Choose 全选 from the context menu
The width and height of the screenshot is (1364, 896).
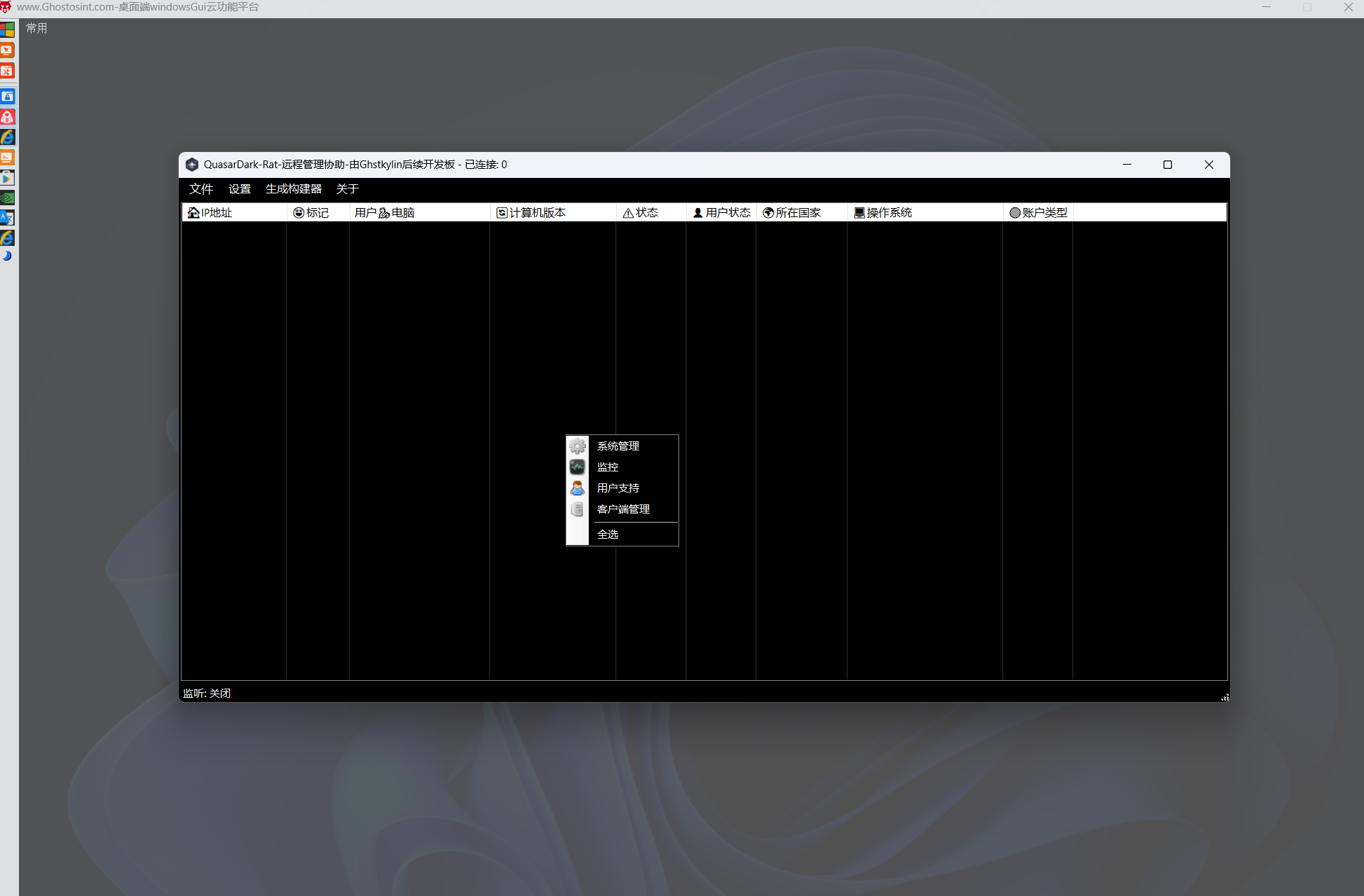click(x=608, y=534)
